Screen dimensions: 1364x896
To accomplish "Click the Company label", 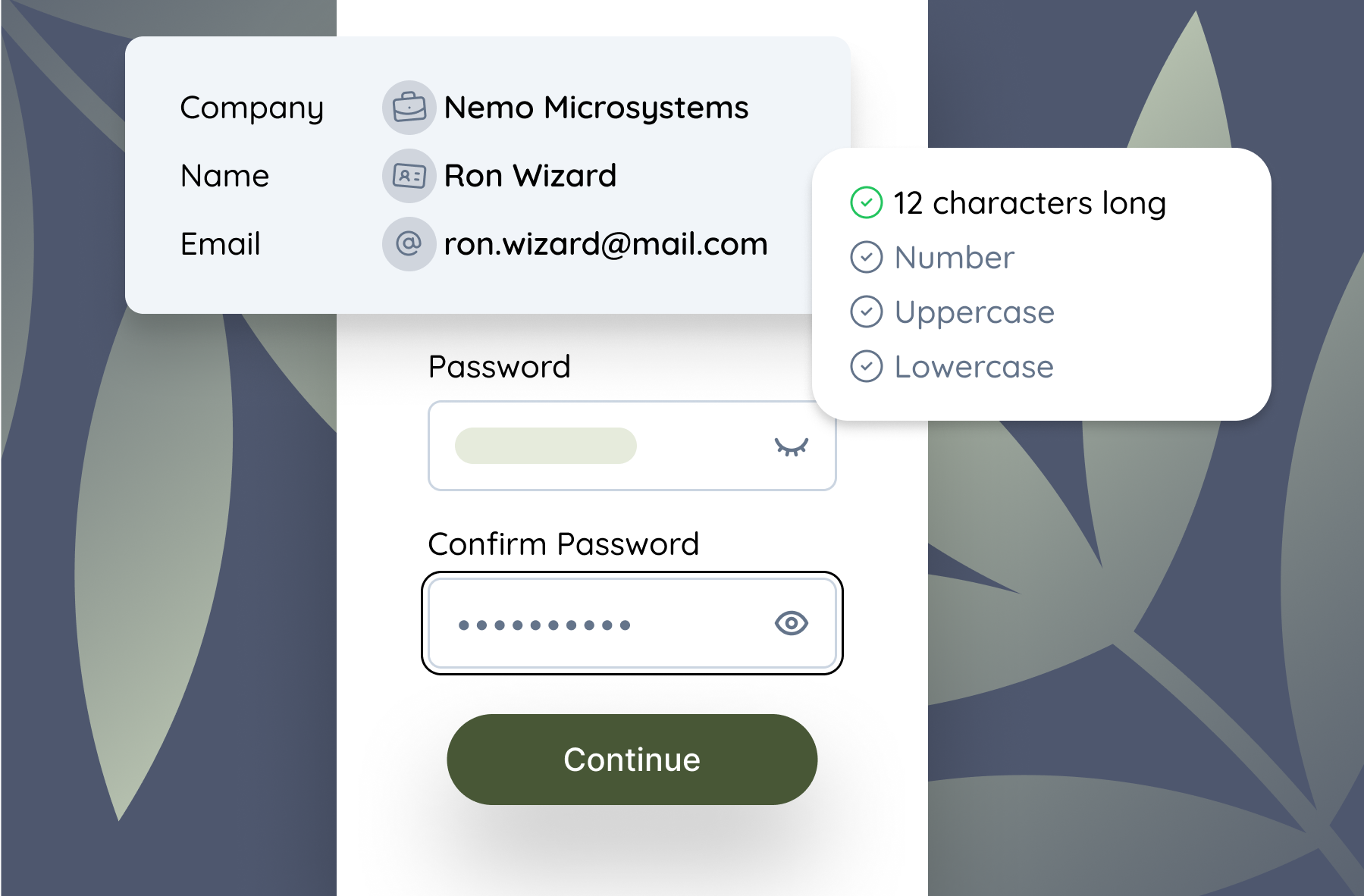I will [252, 108].
